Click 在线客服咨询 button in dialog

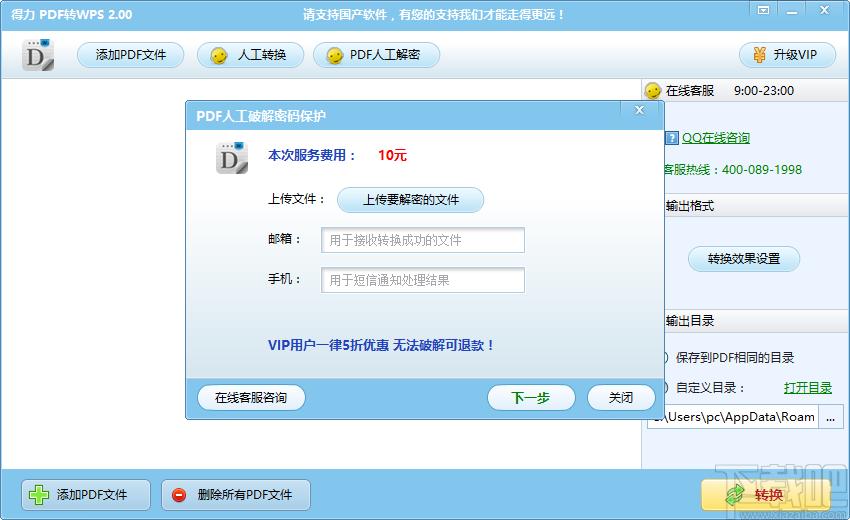point(251,397)
